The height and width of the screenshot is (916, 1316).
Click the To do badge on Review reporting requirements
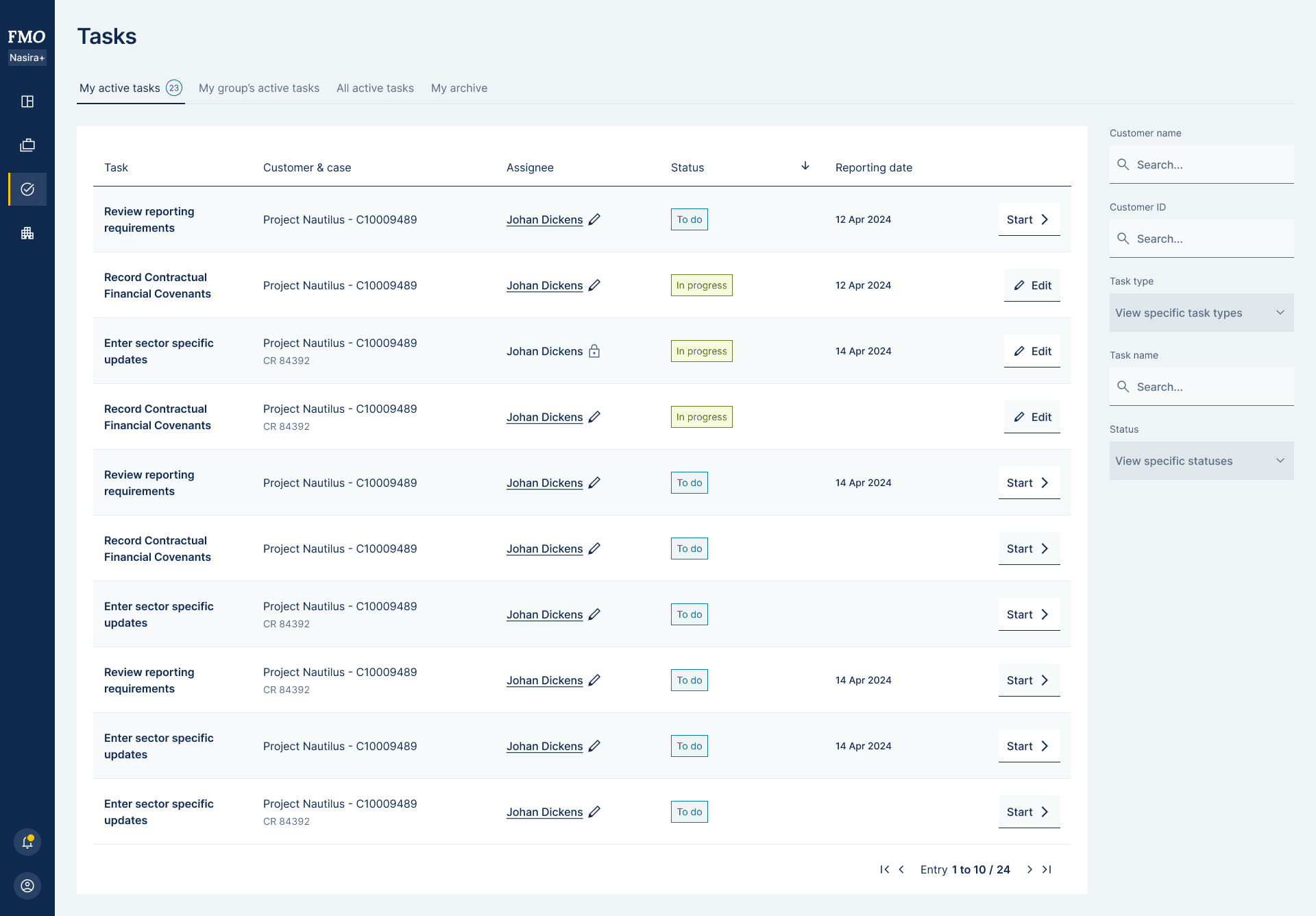click(689, 219)
